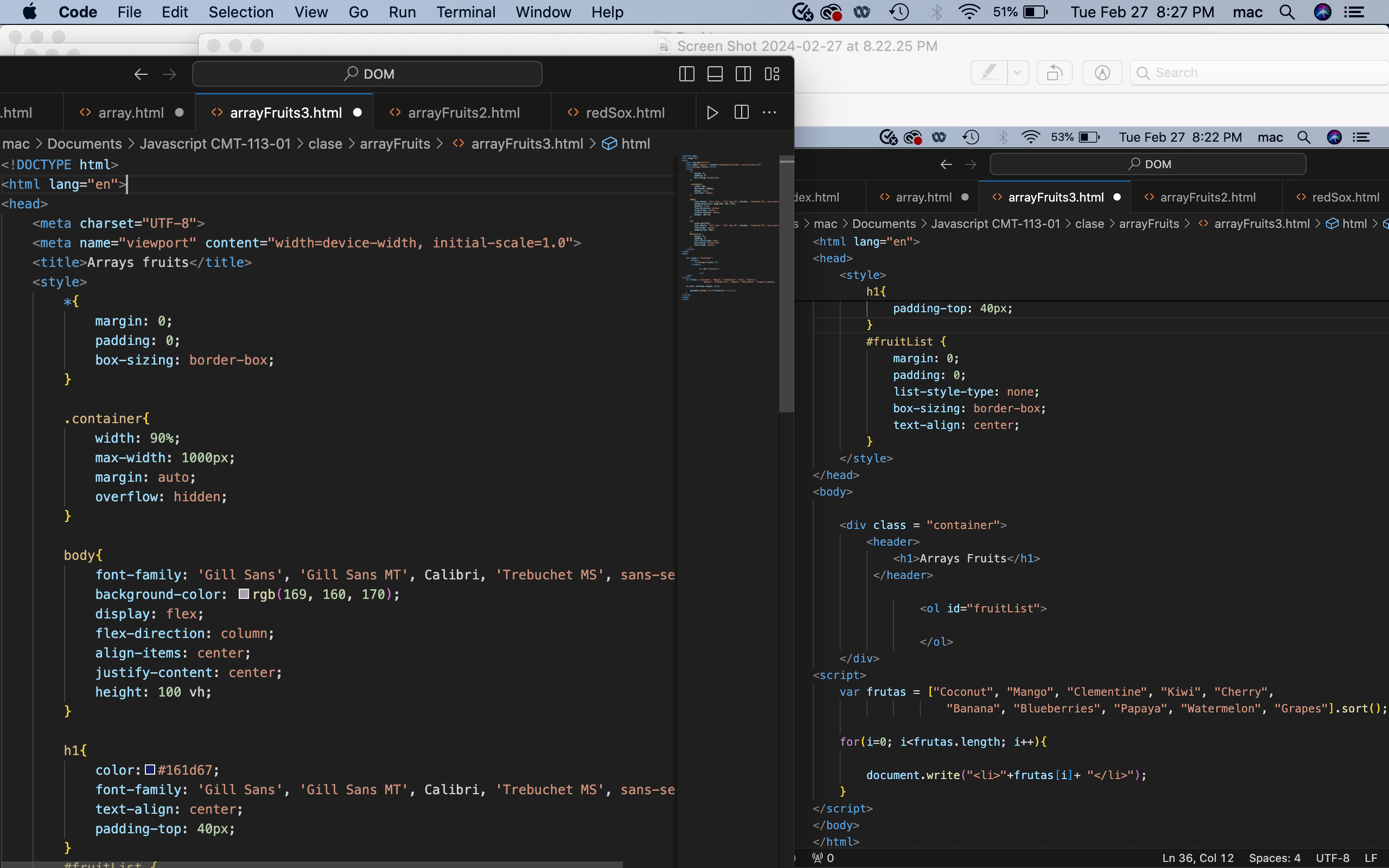The width and height of the screenshot is (1389, 868).
Task: Click the #161d67 color swatch
Action: tap(150, 769)
